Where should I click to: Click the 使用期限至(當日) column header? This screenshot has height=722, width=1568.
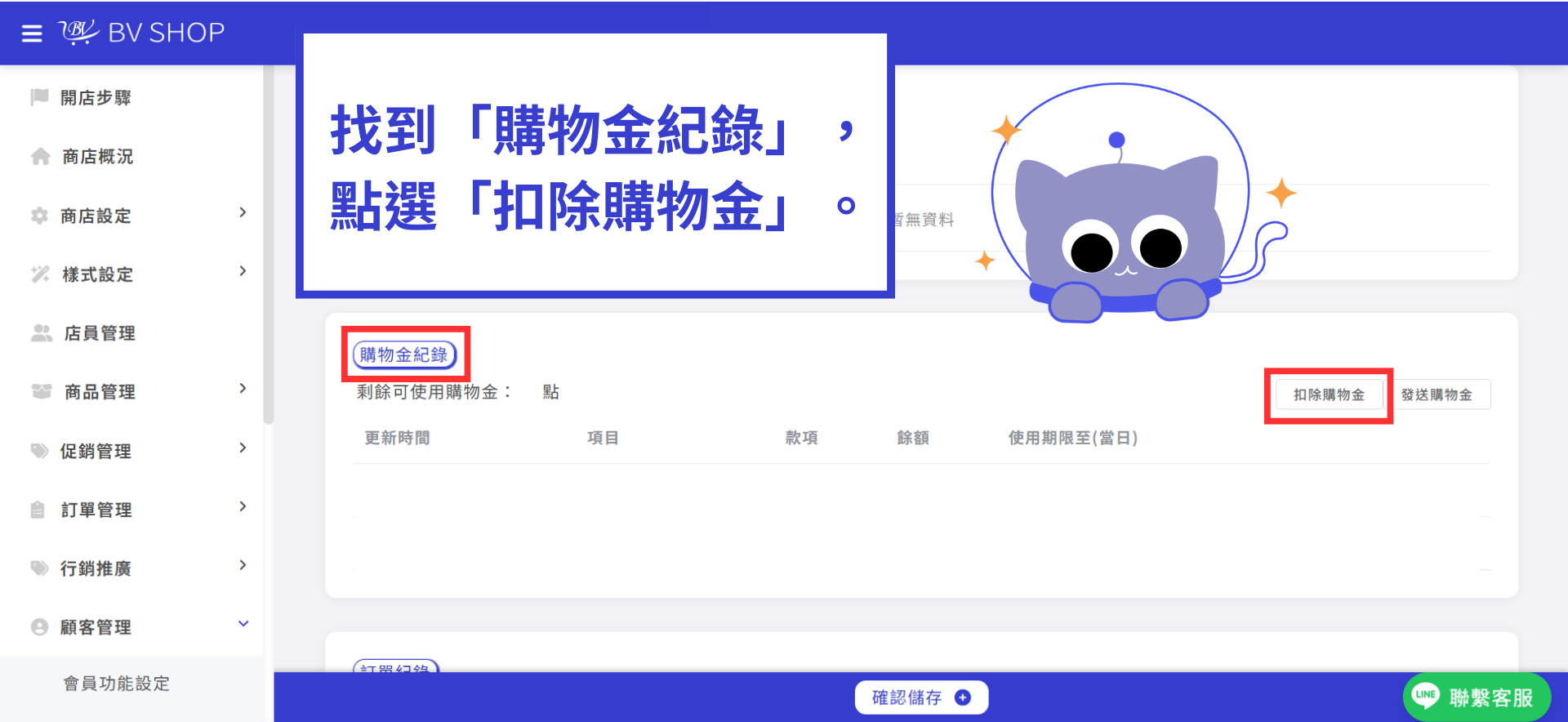[1072, 438]
